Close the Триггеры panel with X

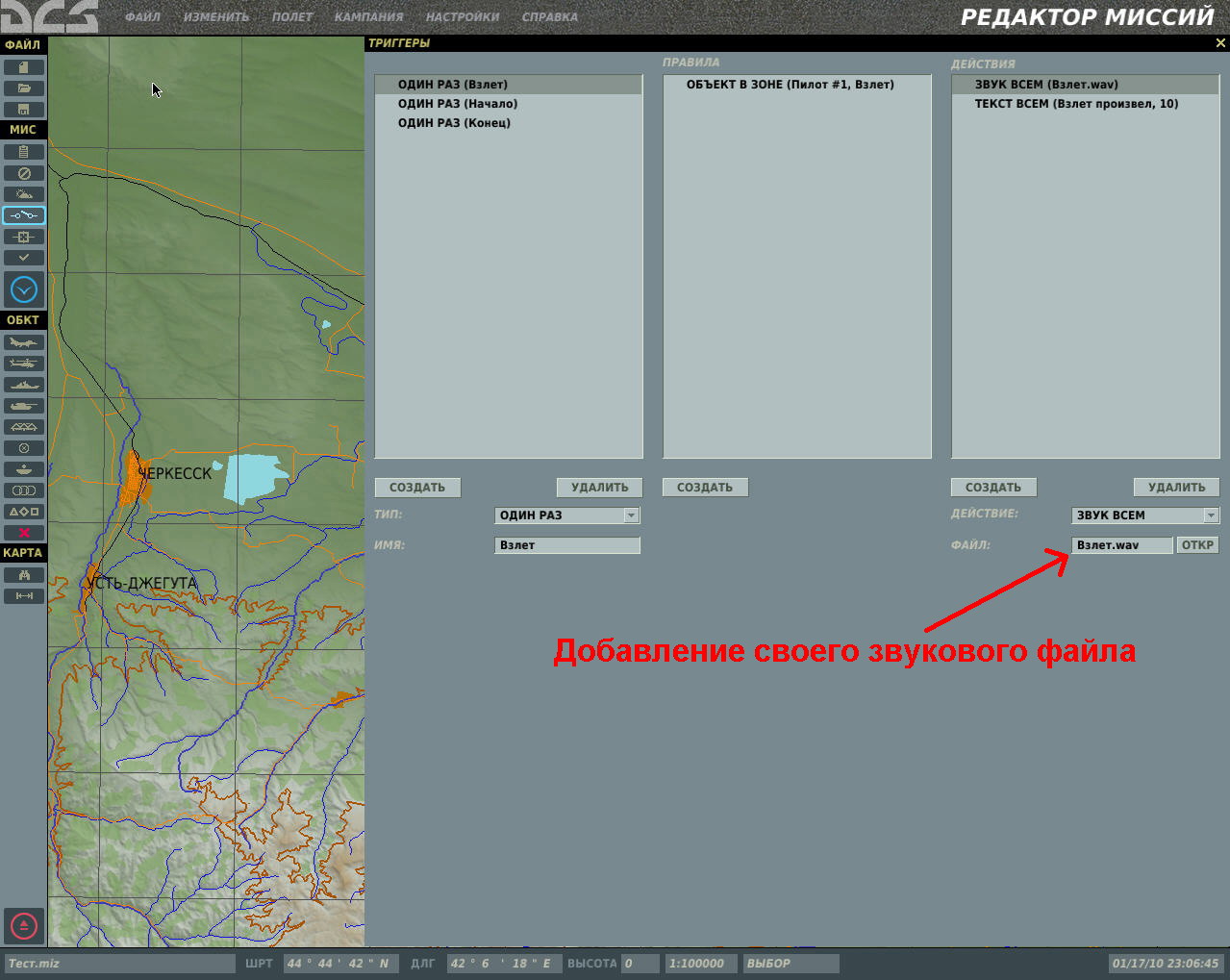point(1221,43)
